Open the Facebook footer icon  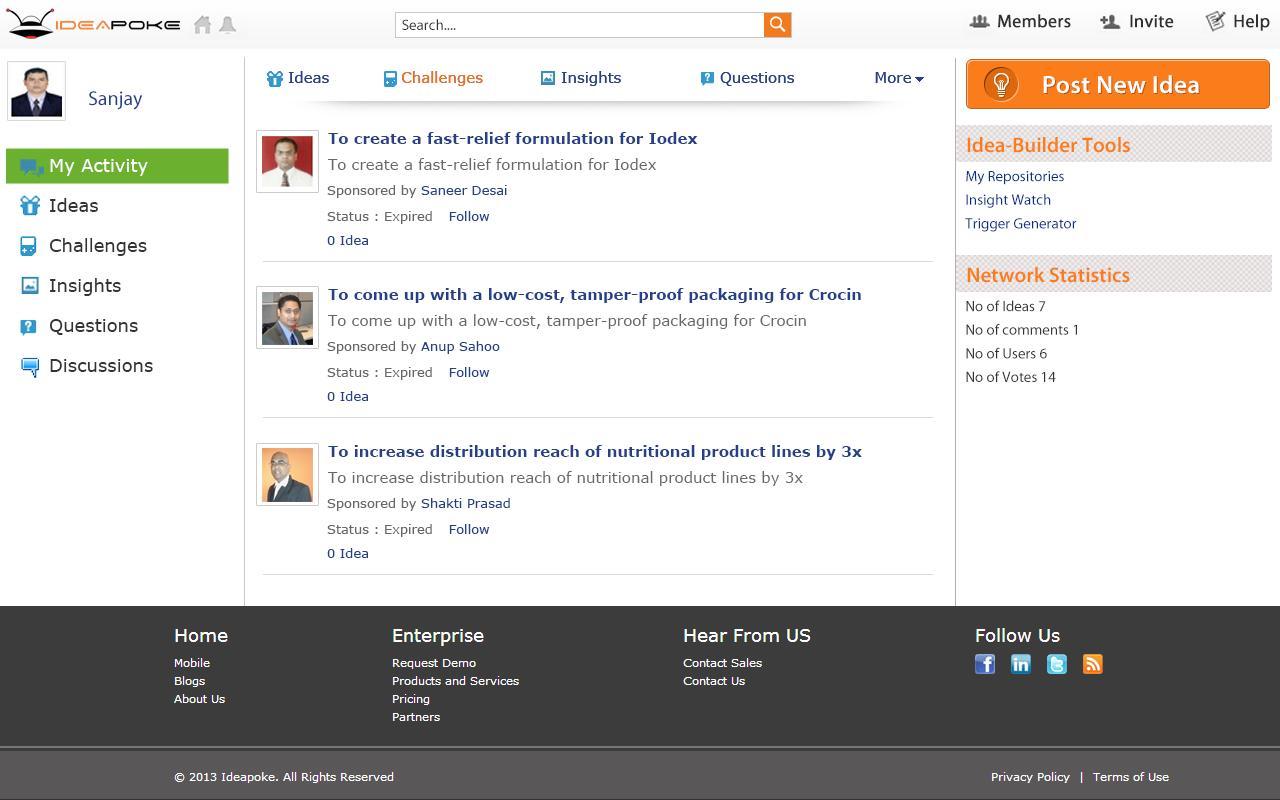click(985, 664)
